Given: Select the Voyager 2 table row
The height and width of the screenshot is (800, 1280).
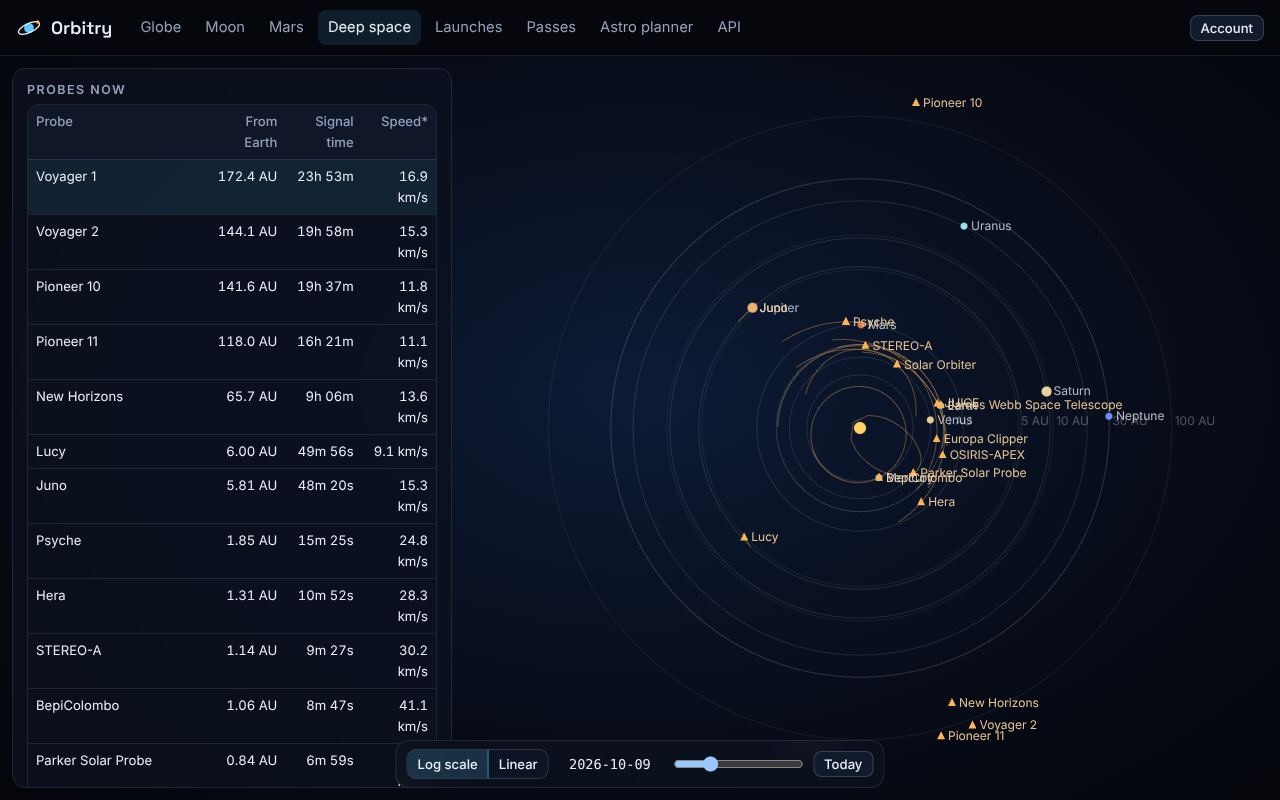Looking at the screenshot, I should click(x=232, y=242).
